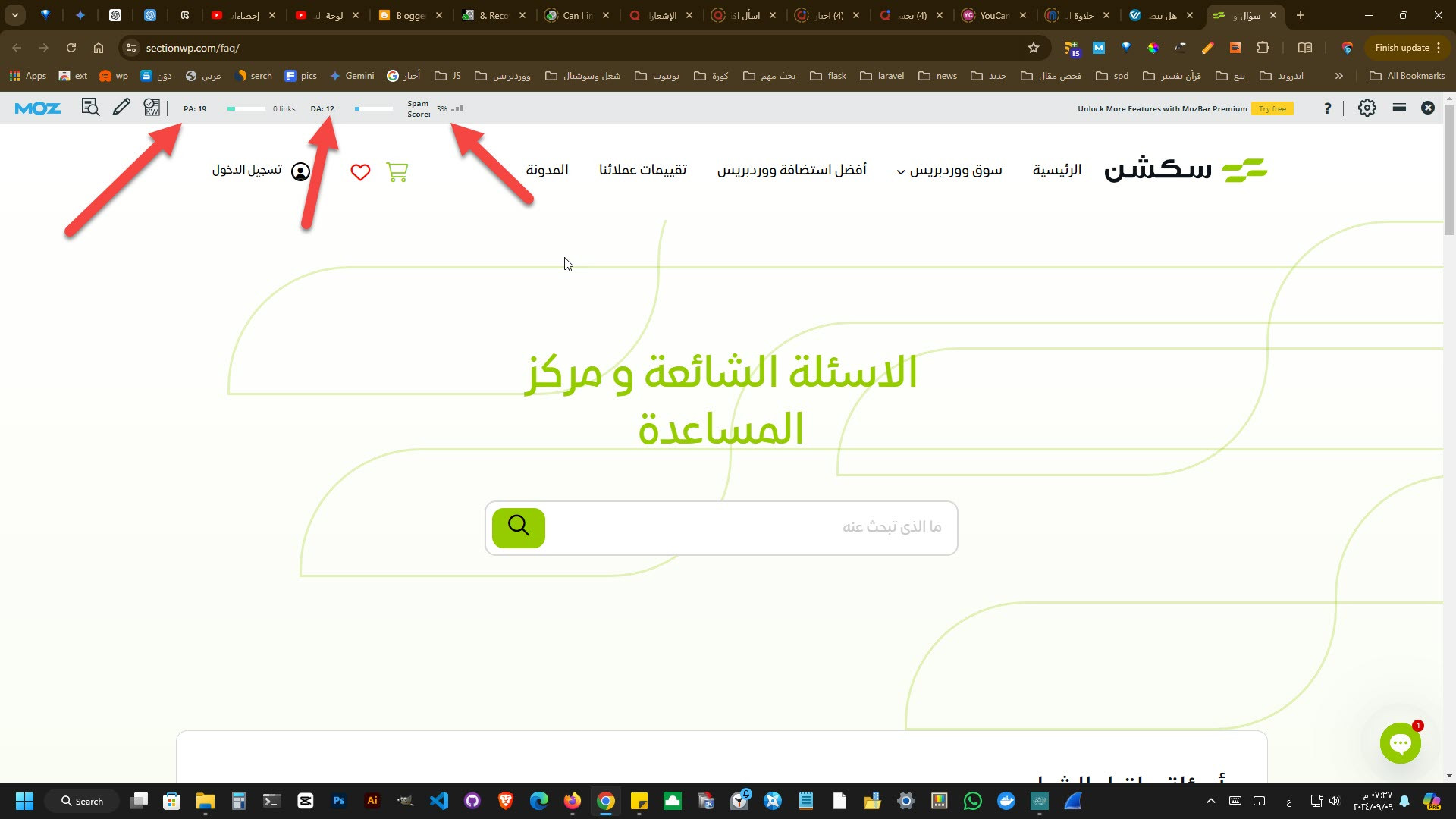Select MozBar highlight links pencil icon

[x=121, y=108]
